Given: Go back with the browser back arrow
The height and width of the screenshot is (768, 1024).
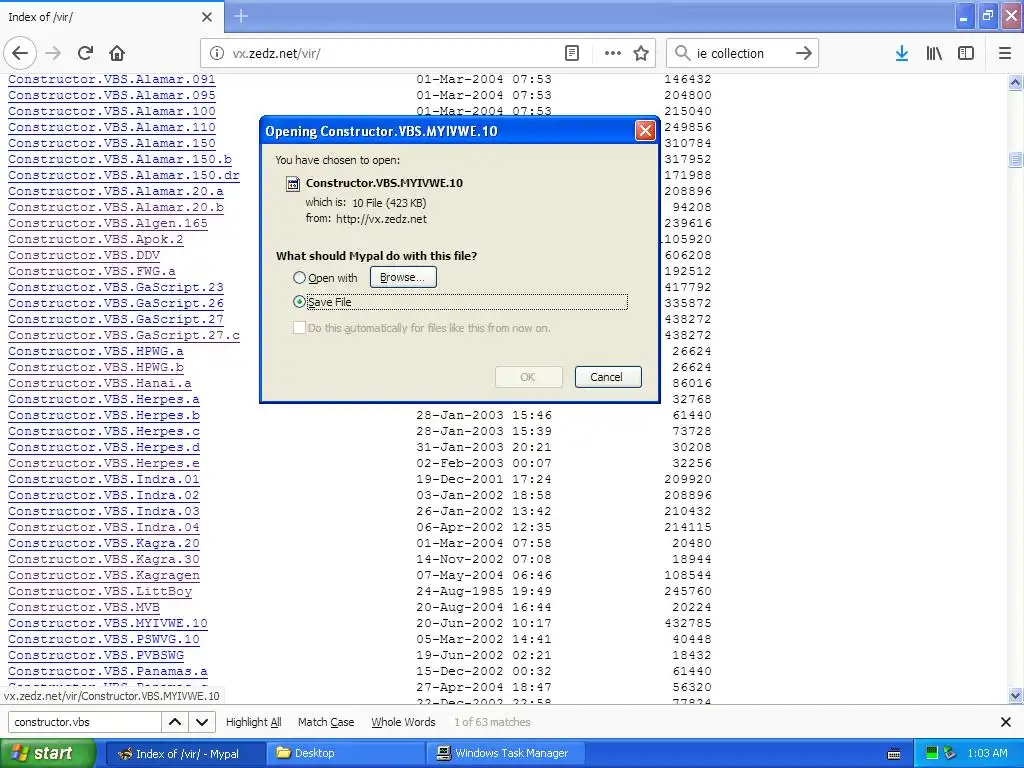Looking at the screenshot, I should coord(20,53).
